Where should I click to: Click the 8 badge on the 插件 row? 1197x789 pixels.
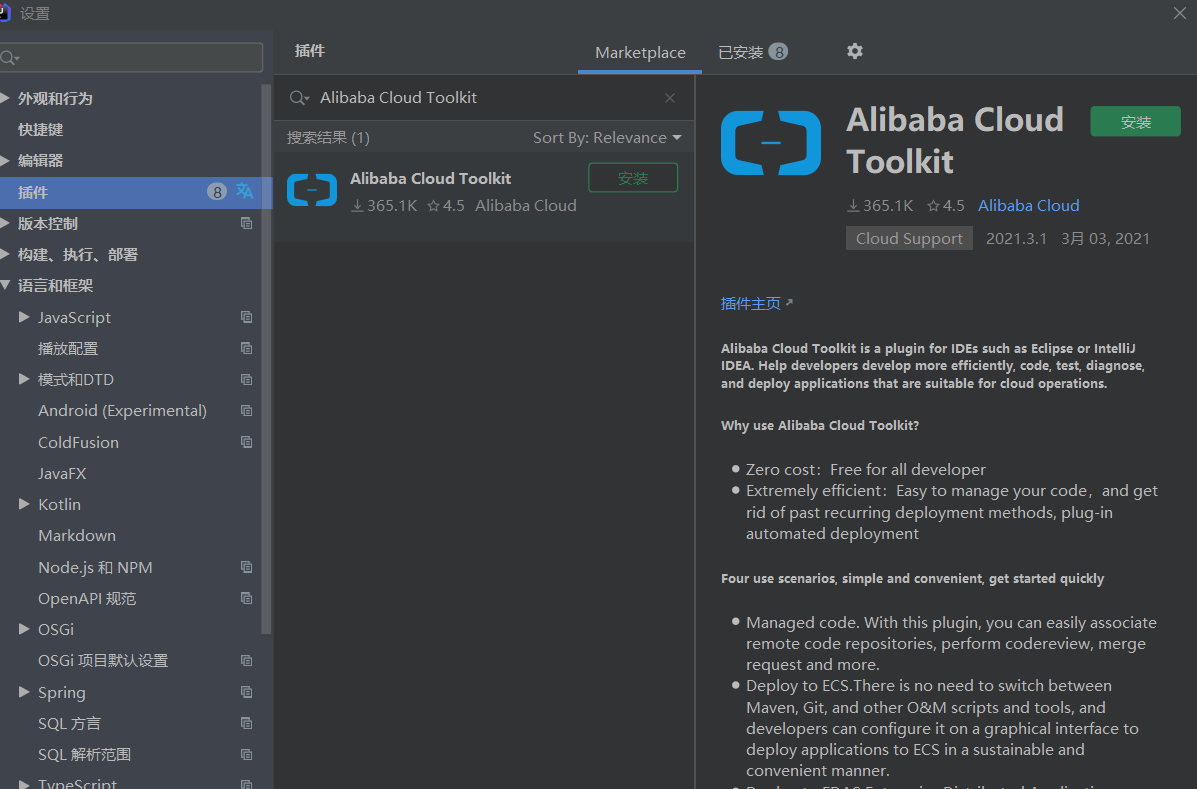coord(217,192)
